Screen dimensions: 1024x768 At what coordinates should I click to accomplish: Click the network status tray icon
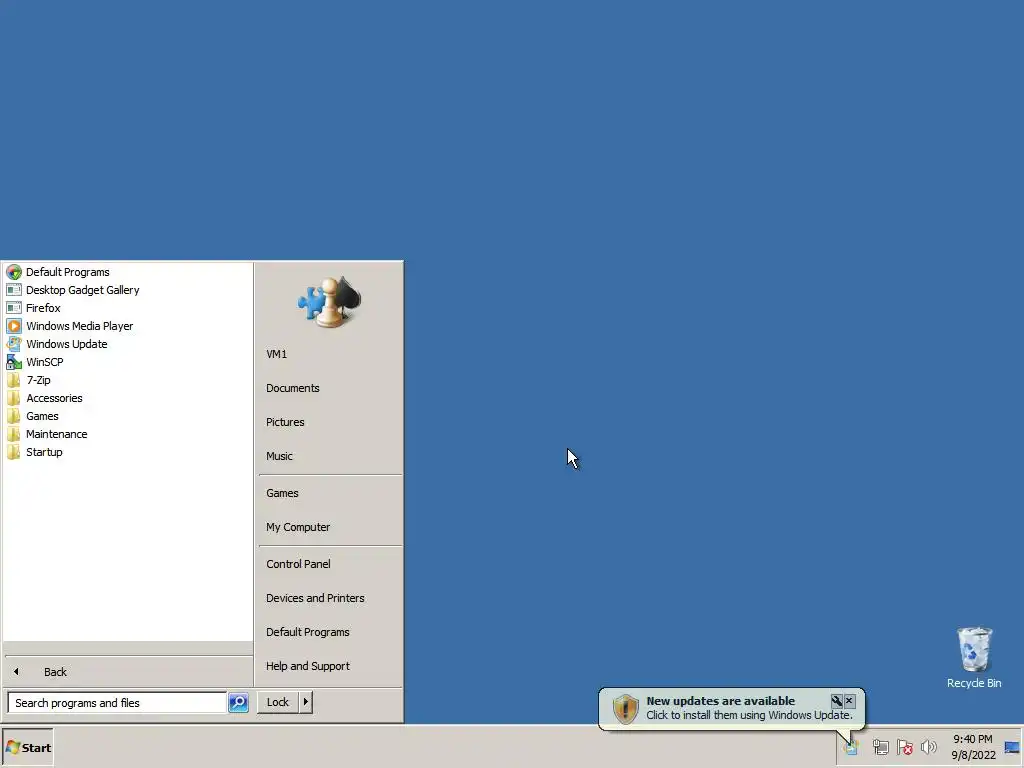pos(880,747)
